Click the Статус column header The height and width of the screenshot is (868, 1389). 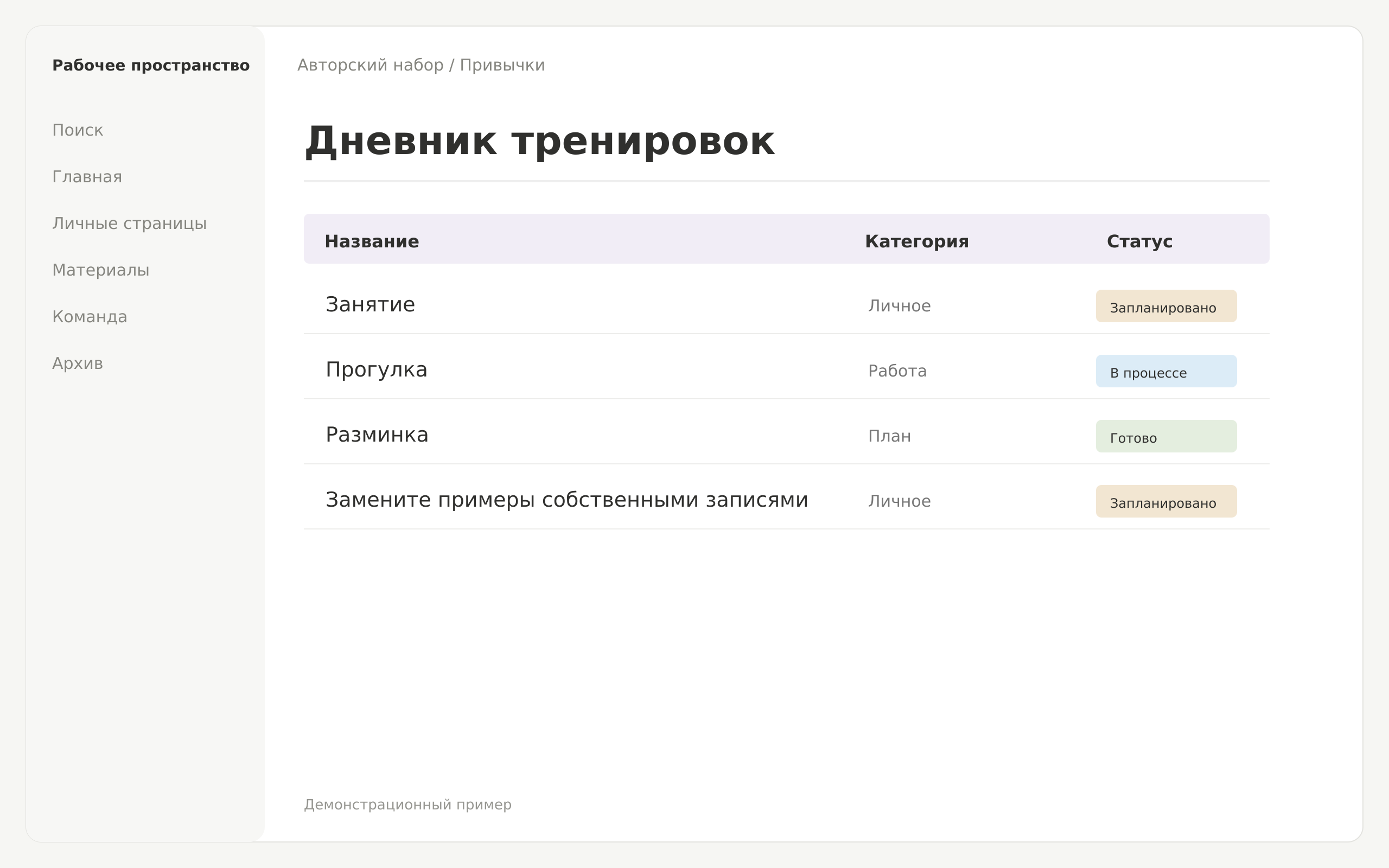(1139, 242)
